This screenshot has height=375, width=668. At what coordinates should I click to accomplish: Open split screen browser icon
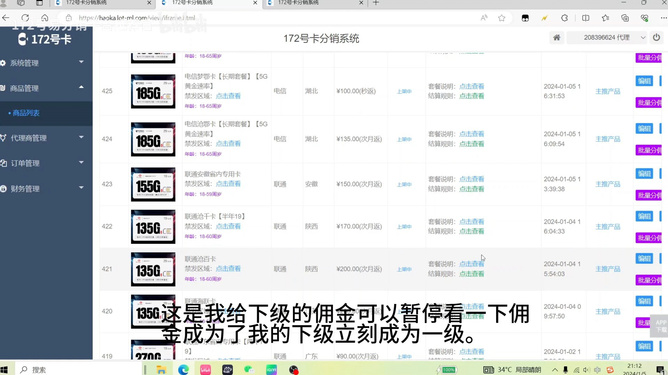(586, 18)
